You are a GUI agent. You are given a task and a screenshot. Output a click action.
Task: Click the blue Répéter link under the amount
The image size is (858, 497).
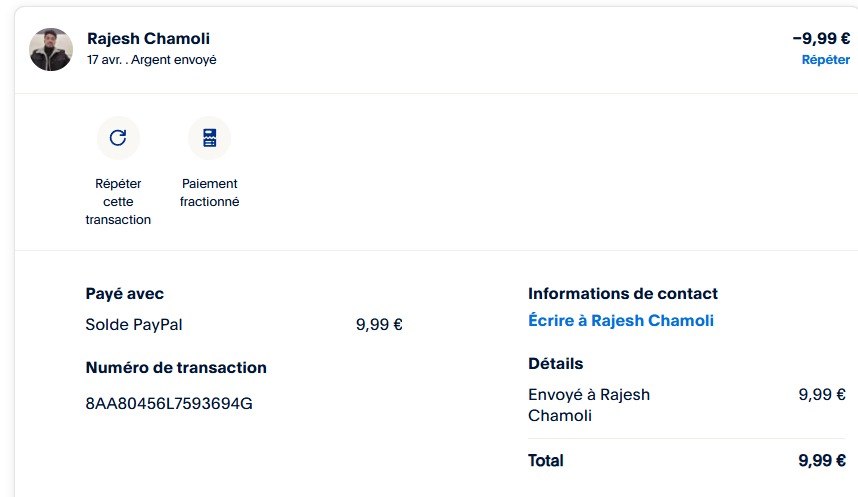coord(825,60)
